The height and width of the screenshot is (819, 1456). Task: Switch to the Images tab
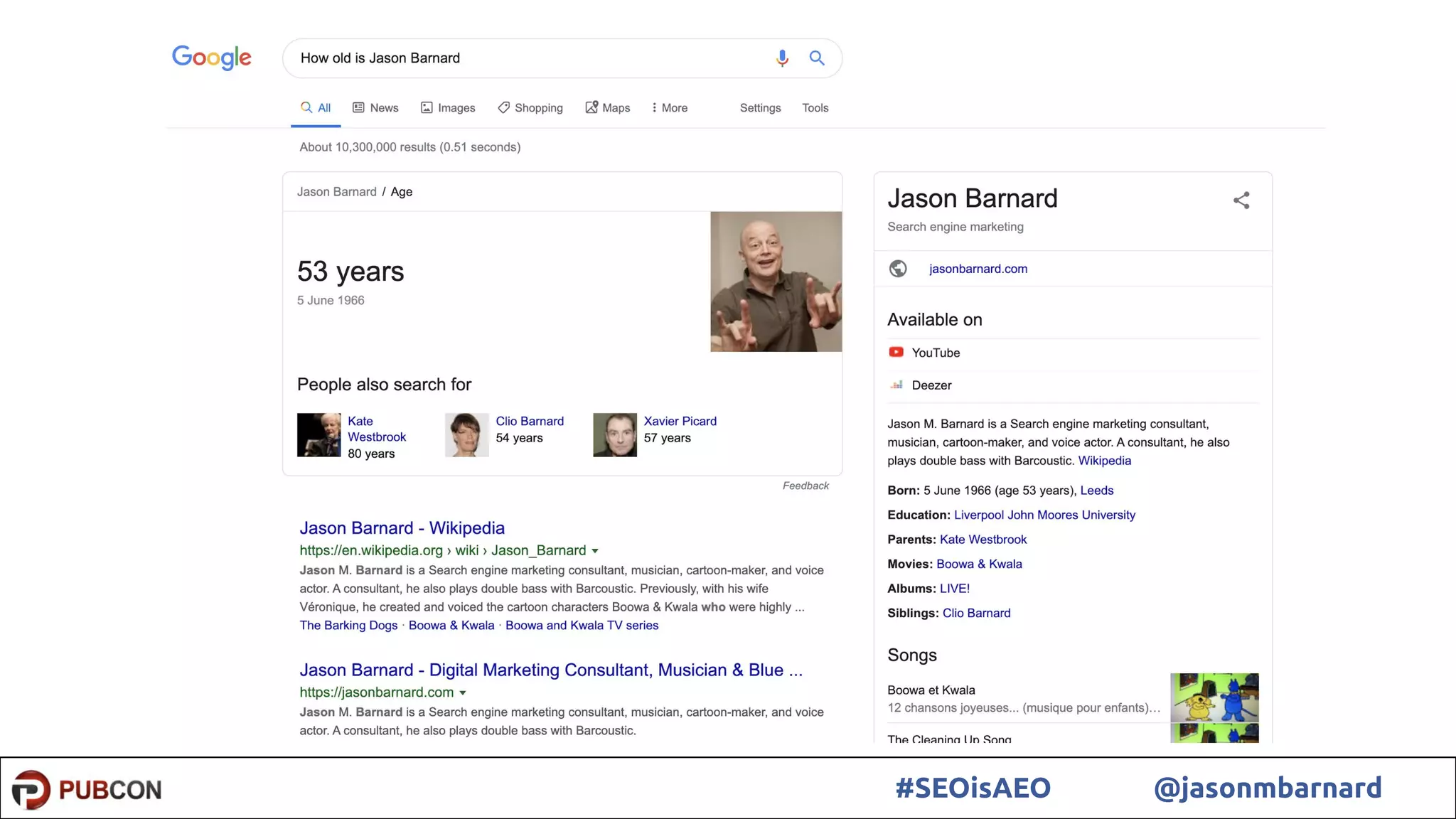point(448,108)
